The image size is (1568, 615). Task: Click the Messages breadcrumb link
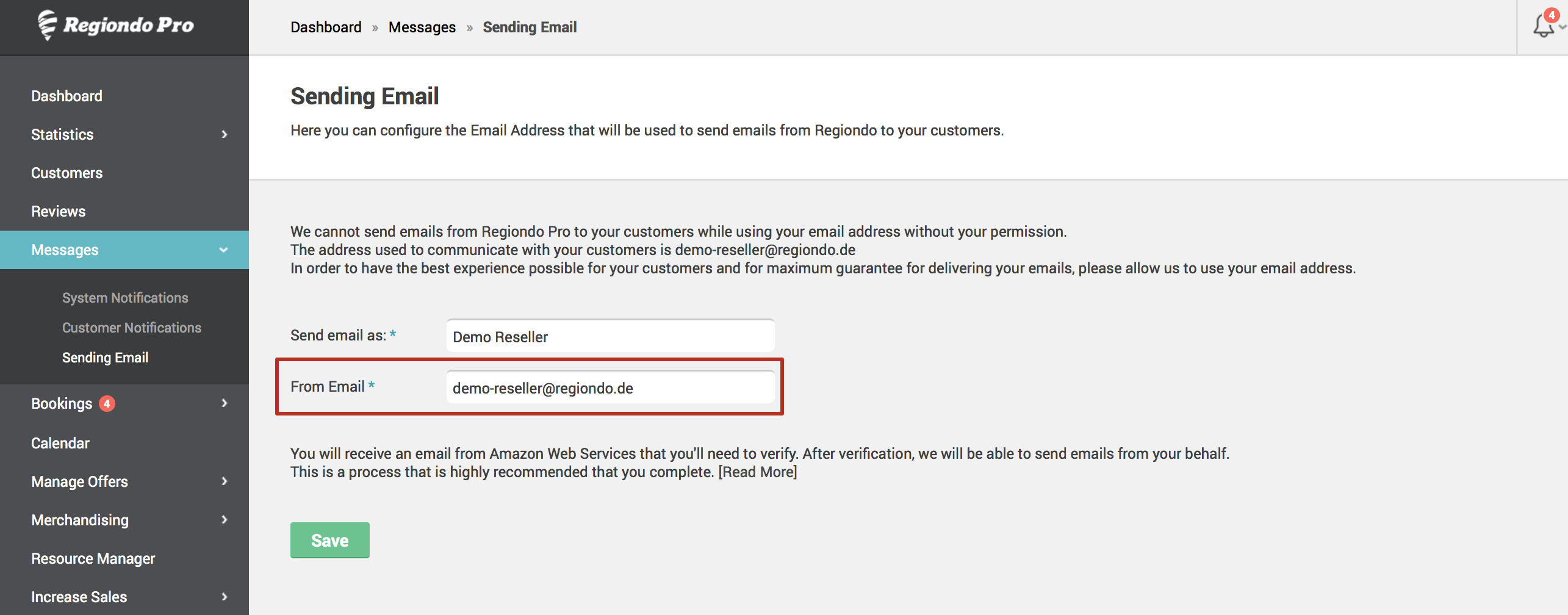point(422,27)
